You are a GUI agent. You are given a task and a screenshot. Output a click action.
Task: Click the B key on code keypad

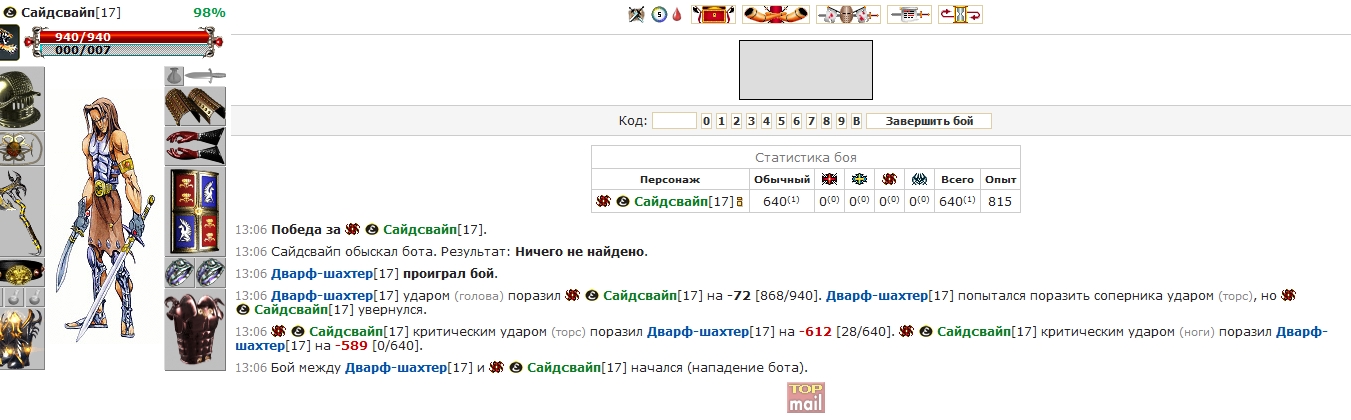pyautogui.click(x=856, y=121)
